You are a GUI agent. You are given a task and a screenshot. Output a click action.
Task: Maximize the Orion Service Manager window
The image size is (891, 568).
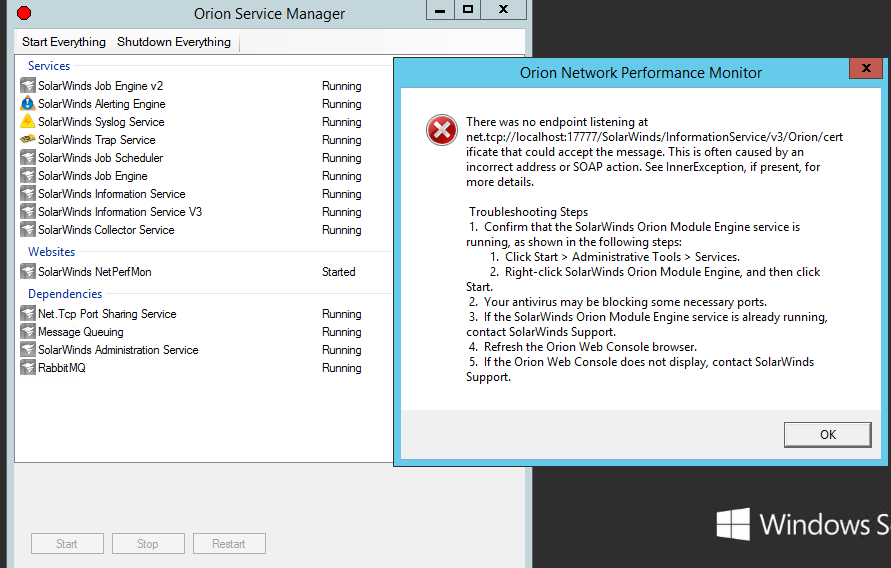tap(468, 10)
